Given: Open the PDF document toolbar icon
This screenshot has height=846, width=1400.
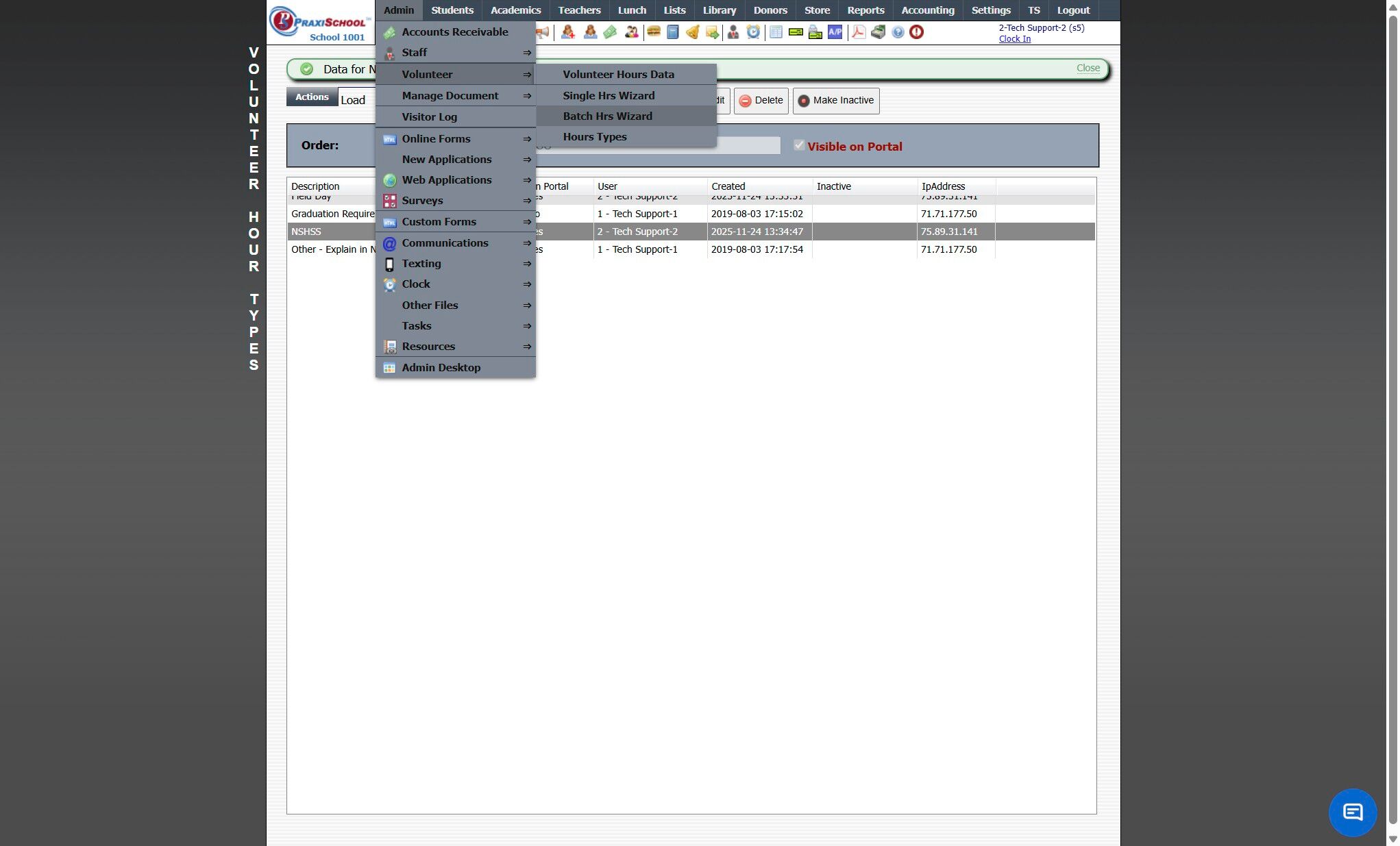Looking at the screenshot, I should point(858,32).
